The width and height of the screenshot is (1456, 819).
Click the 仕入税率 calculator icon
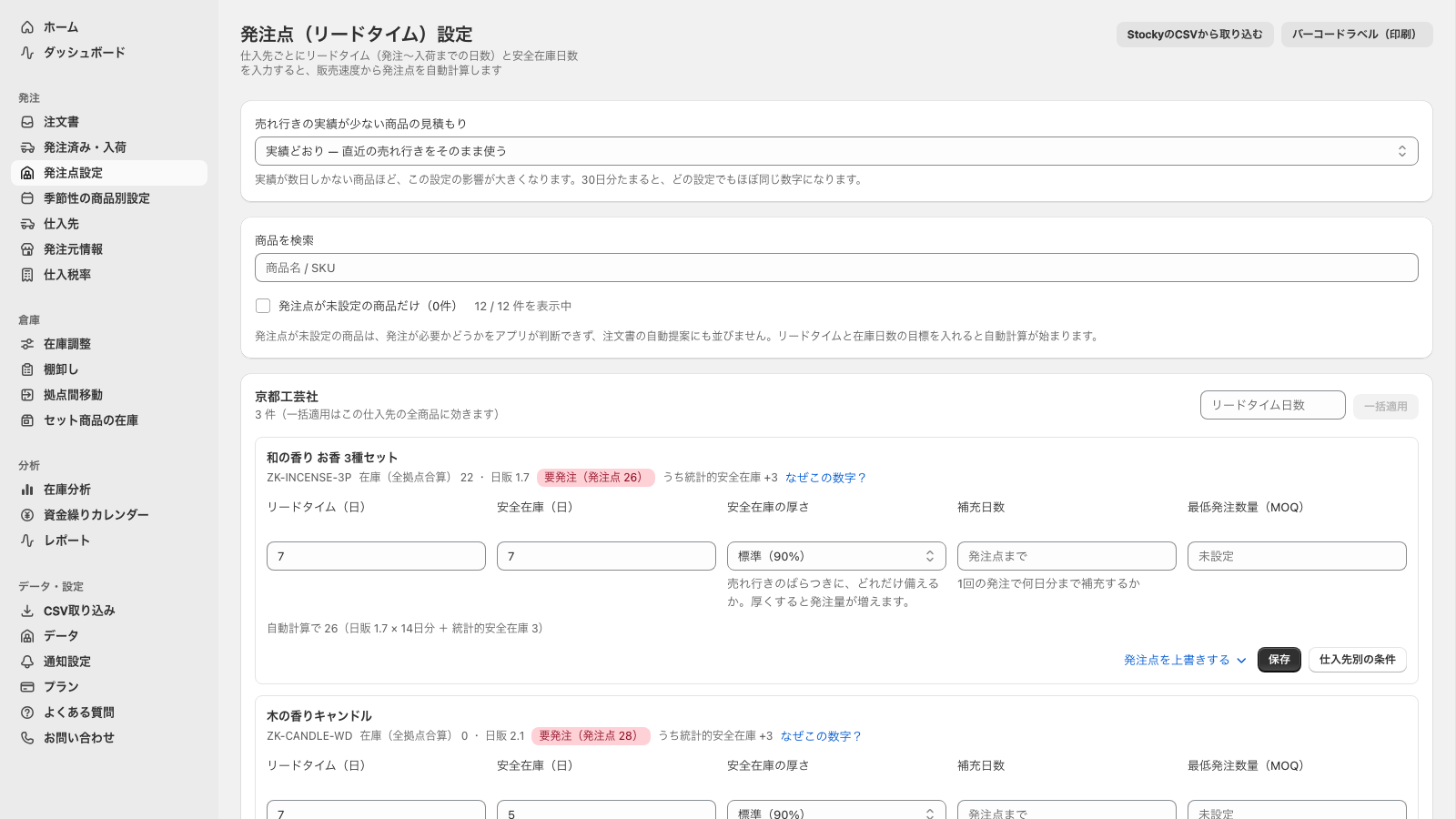pyautogui.click(x=27, y=275)
